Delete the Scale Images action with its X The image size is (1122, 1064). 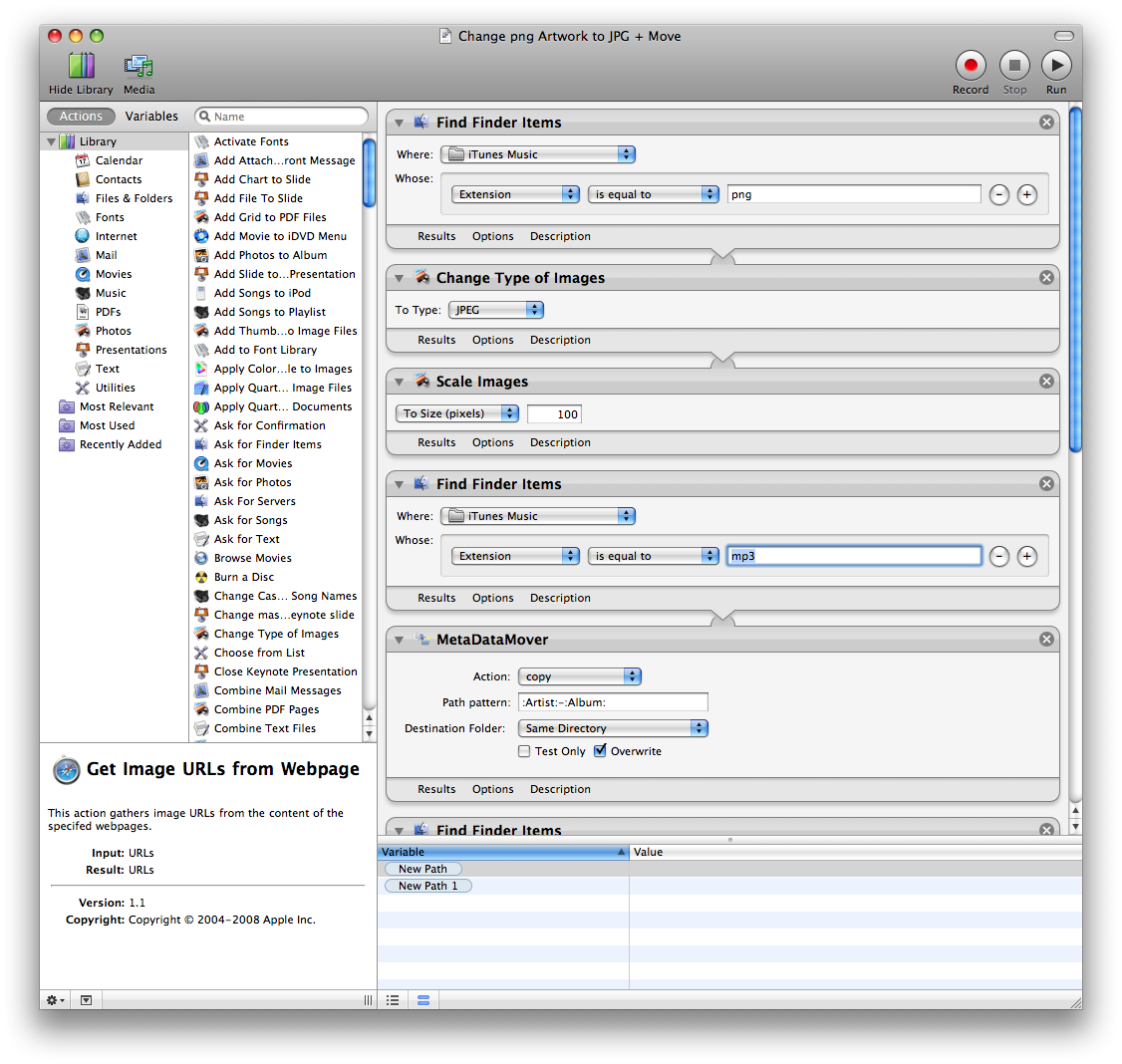[x=1046, y=382]
